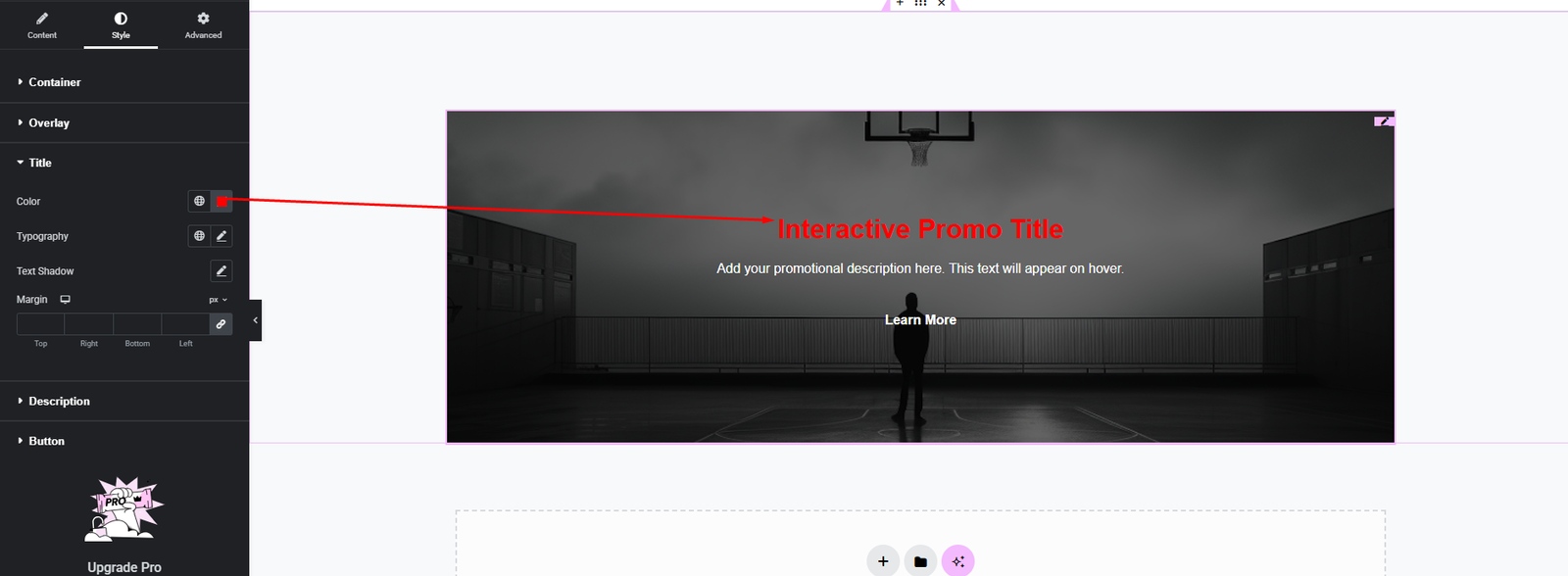
Task: Open responsive device selector beside Margin
Action: point(66,300)
